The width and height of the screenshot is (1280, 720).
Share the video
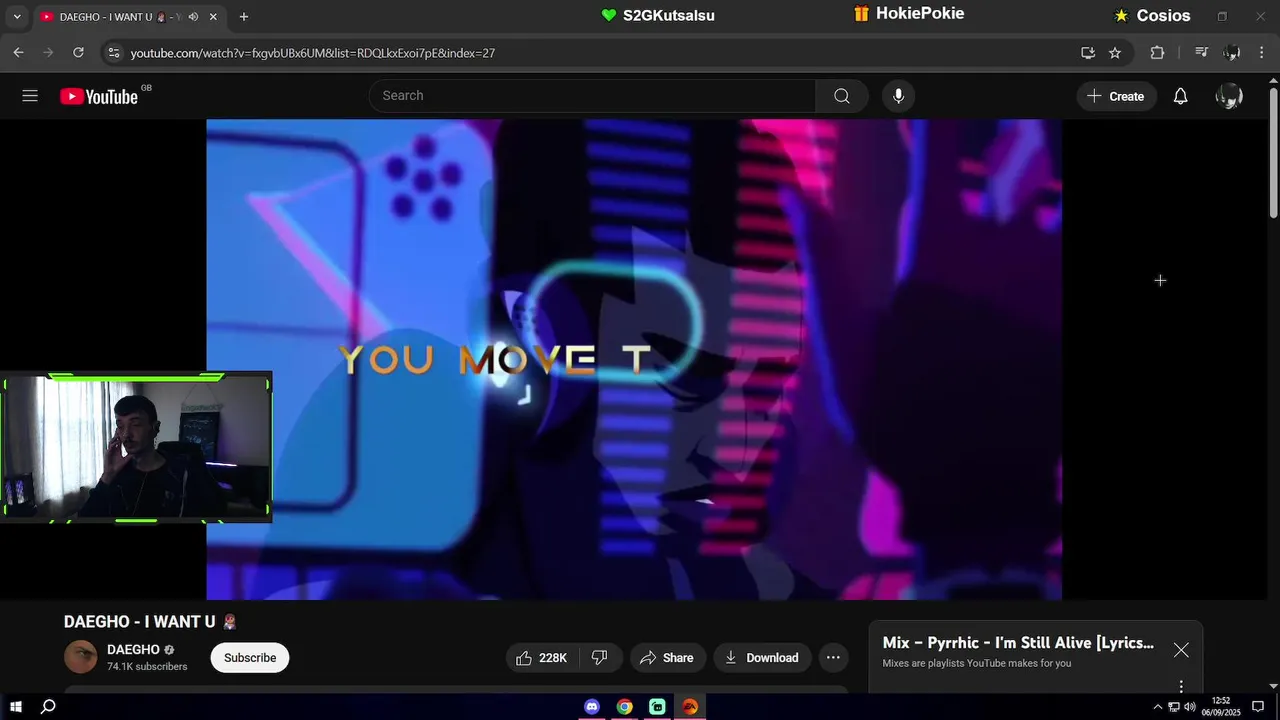pos(667,657)
